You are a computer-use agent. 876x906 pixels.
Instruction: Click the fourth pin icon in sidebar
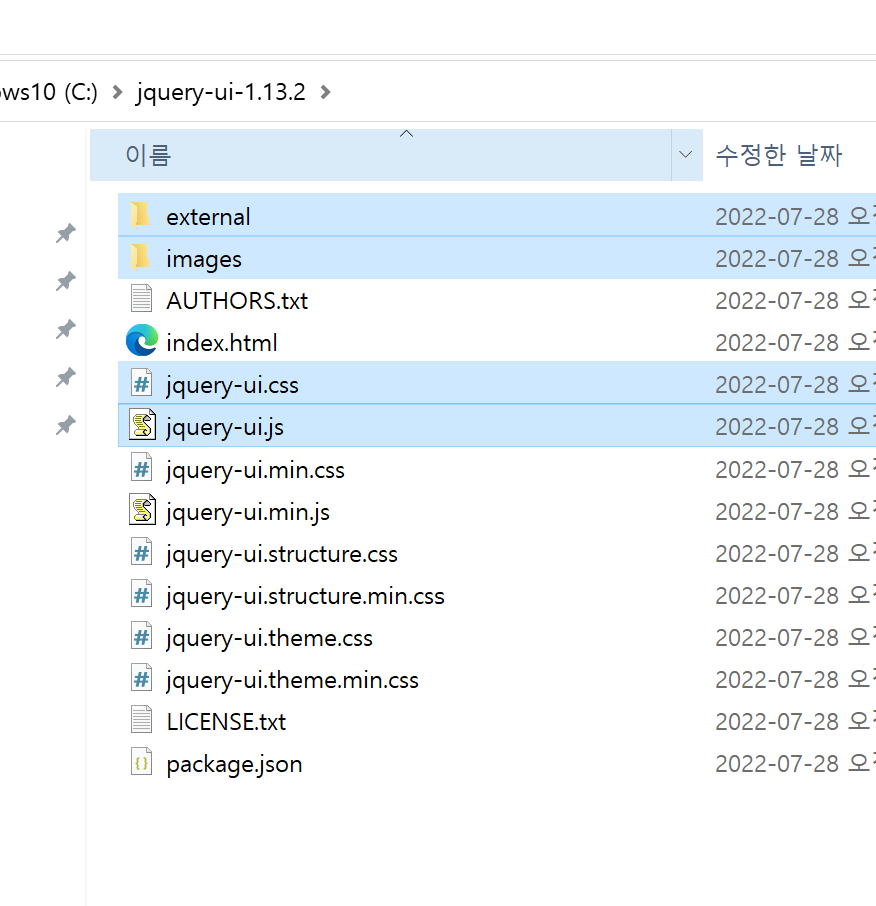click(x=66, y=377)
